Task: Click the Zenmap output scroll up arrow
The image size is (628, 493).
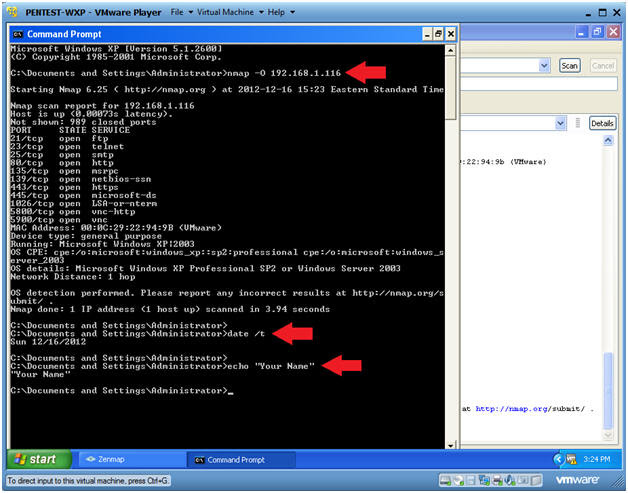Action: (608, 141)
